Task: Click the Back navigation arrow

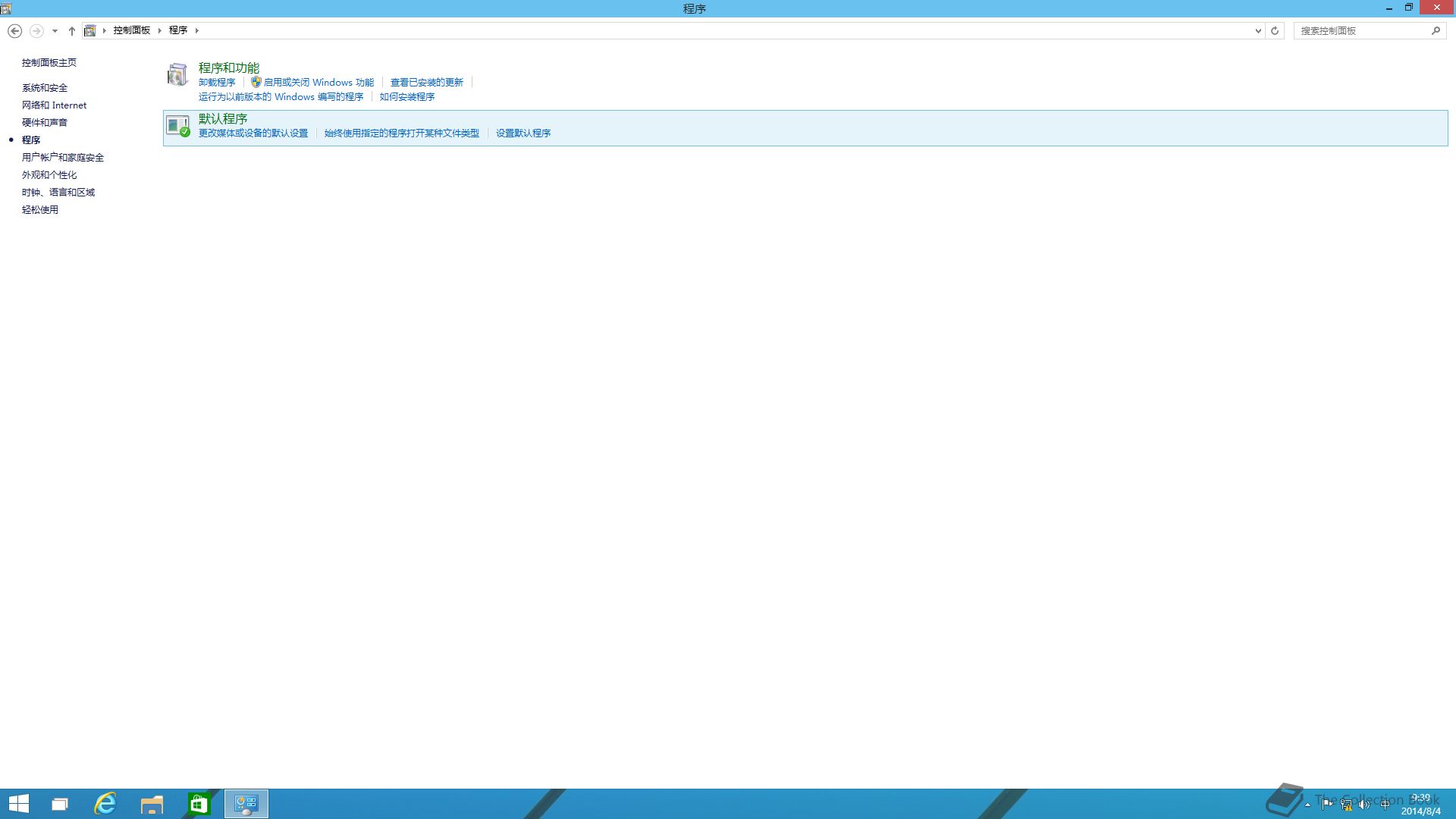Action: tap(14, 31)
